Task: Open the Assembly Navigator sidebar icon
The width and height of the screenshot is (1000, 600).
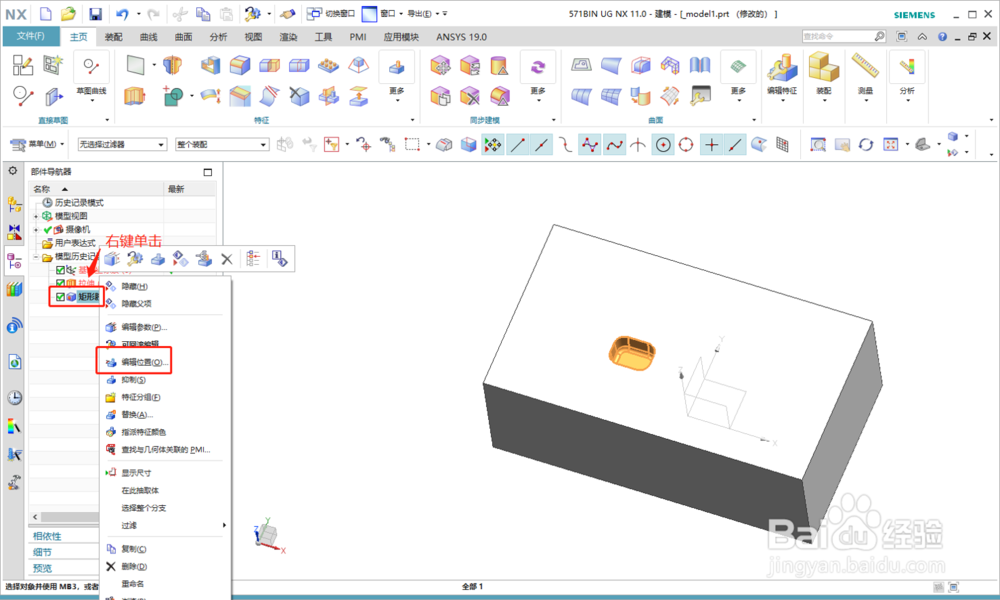Action: 14,205
